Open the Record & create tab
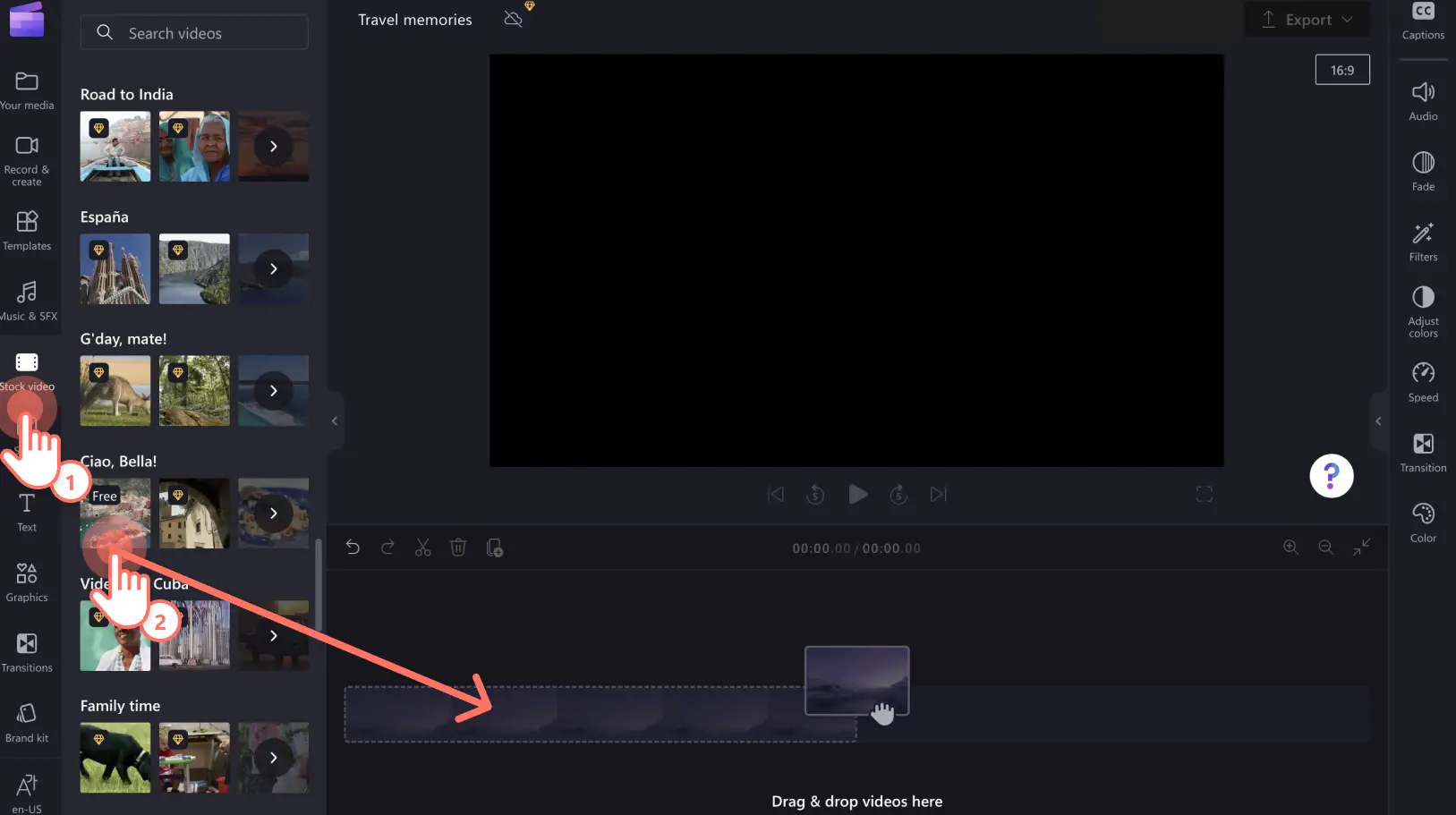The width and height of the screenshot is (1456, 815). point(27,161)
